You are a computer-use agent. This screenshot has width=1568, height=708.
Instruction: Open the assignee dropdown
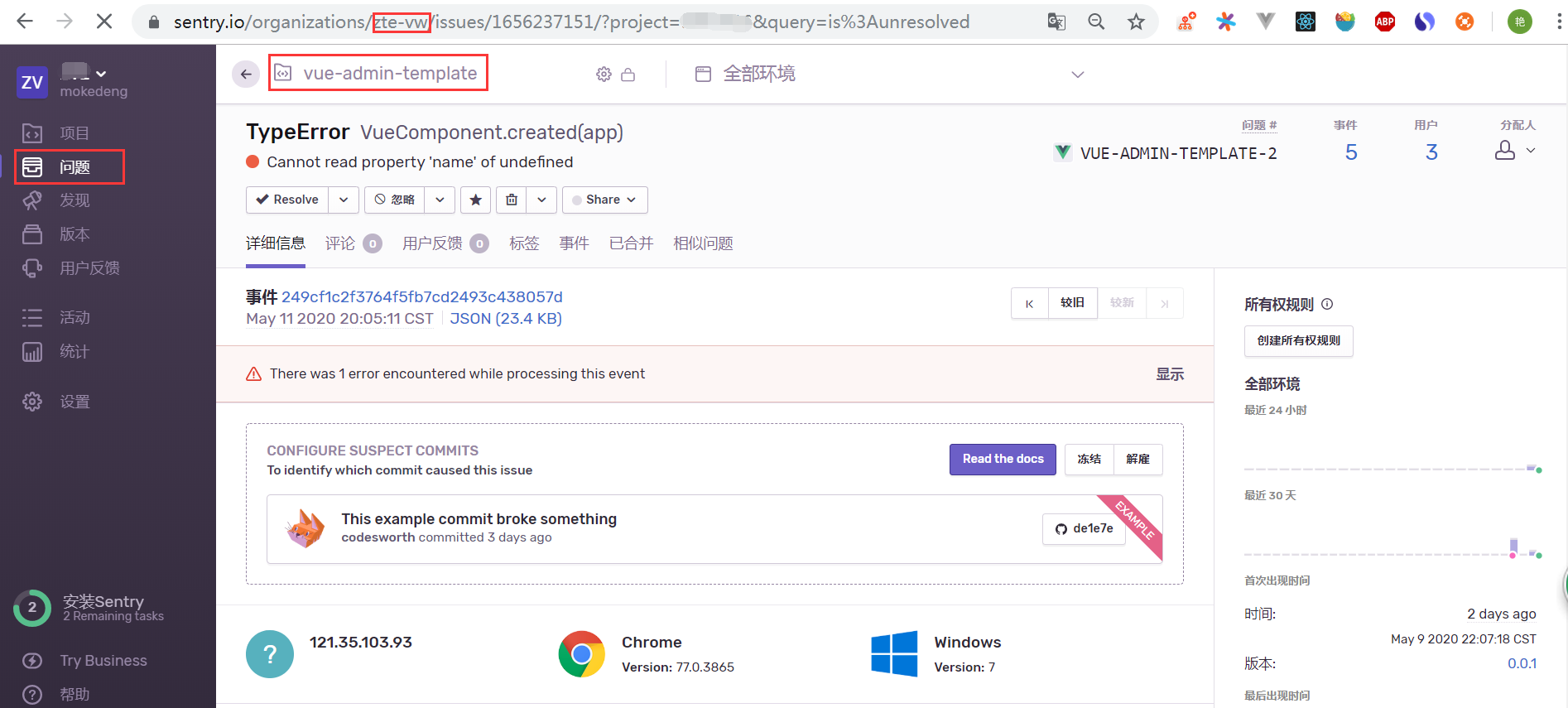point(1515,151)
